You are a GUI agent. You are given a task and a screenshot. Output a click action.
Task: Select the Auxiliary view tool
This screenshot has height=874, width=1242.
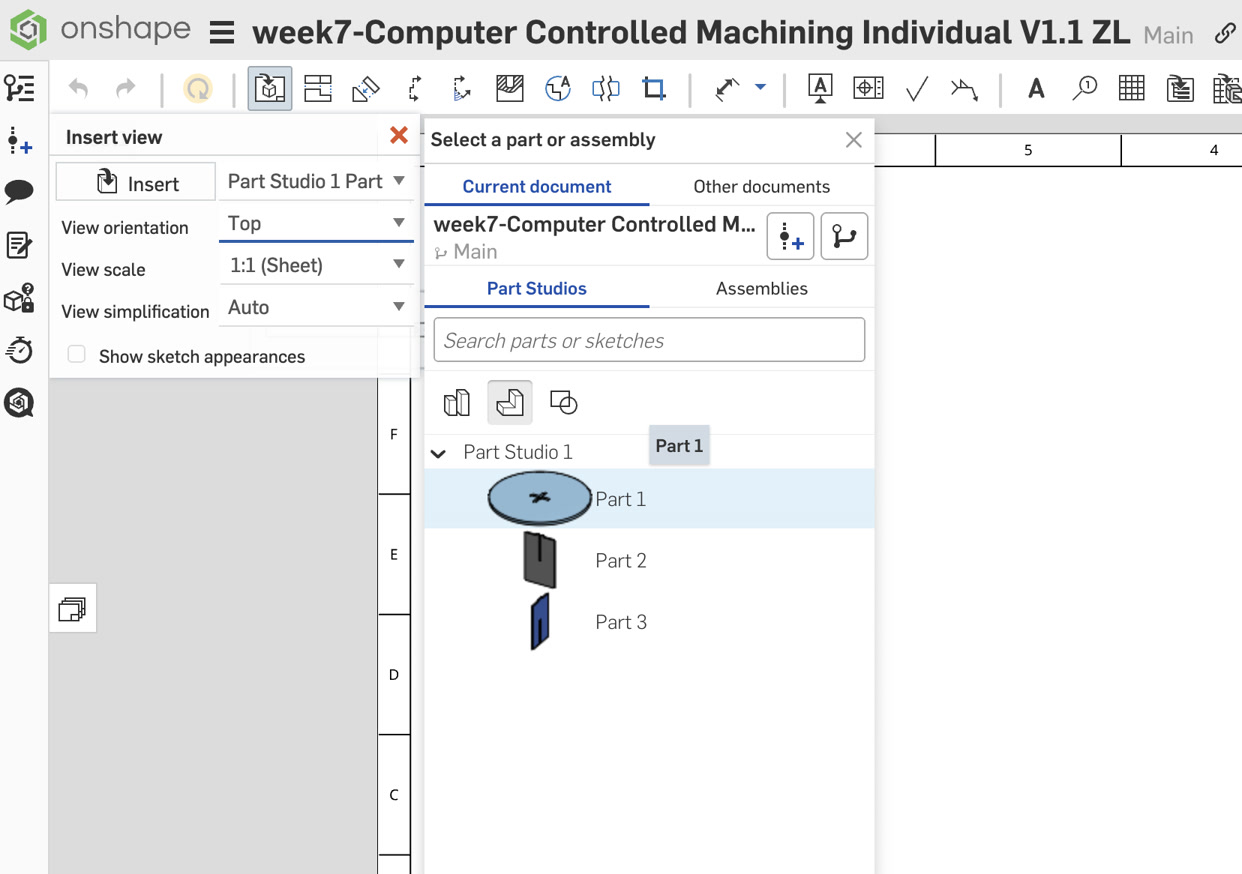[366, 88]
